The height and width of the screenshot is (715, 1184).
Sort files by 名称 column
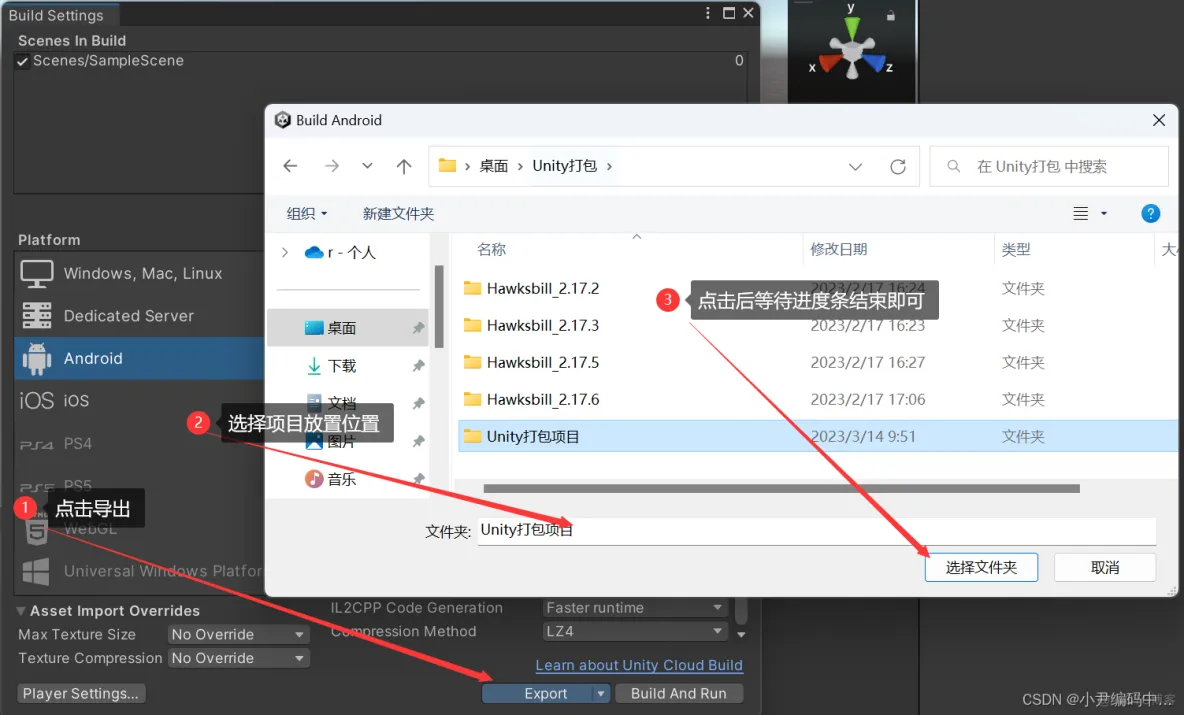click(492, 249)
